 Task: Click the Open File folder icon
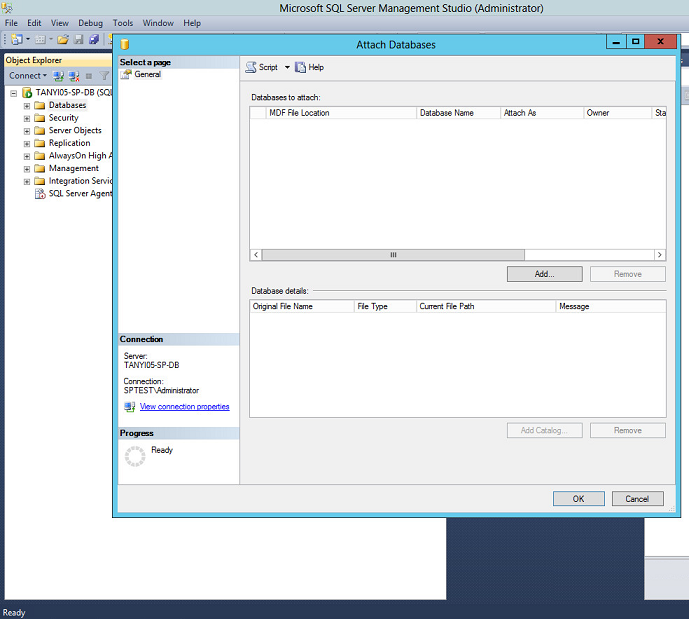[x=63, y=40]
